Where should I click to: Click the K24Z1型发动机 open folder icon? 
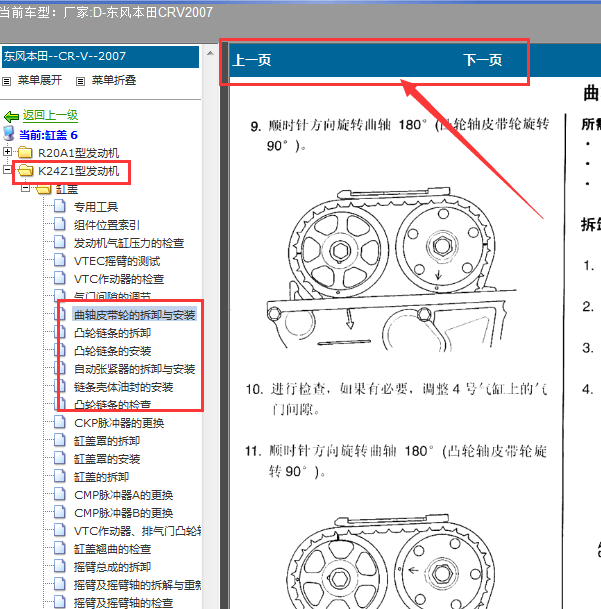(26, 171)
